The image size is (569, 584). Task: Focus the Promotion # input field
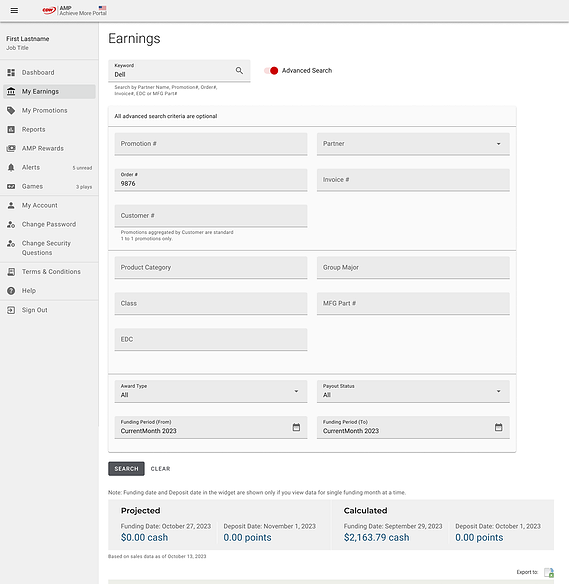(211, 144)
